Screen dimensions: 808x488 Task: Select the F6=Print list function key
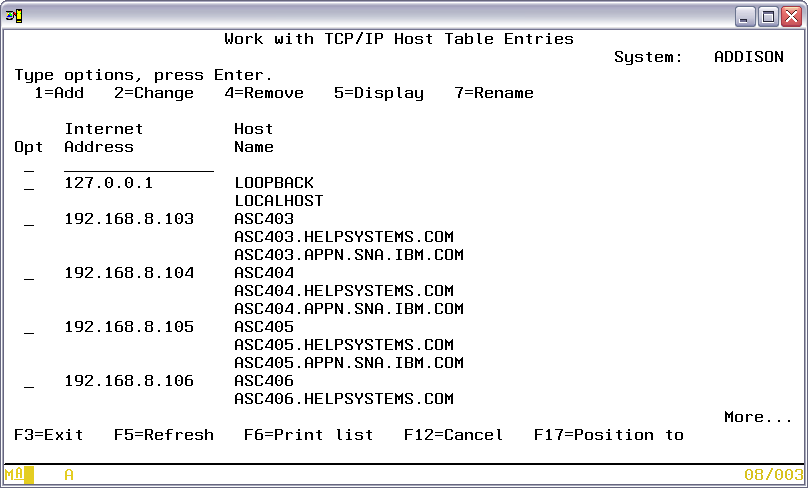point(308,435)
